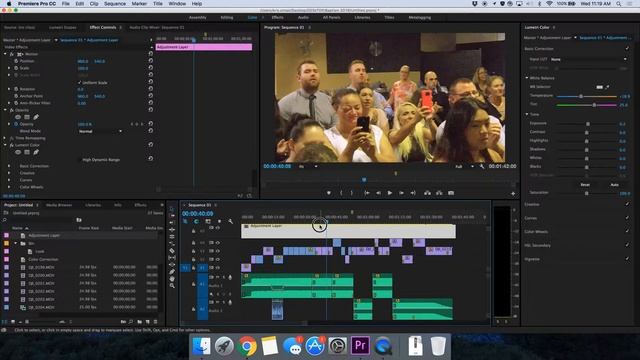Screen dimensions: 640x360
Task: Click the Reset button in Tone
Action: coord(585,184)
